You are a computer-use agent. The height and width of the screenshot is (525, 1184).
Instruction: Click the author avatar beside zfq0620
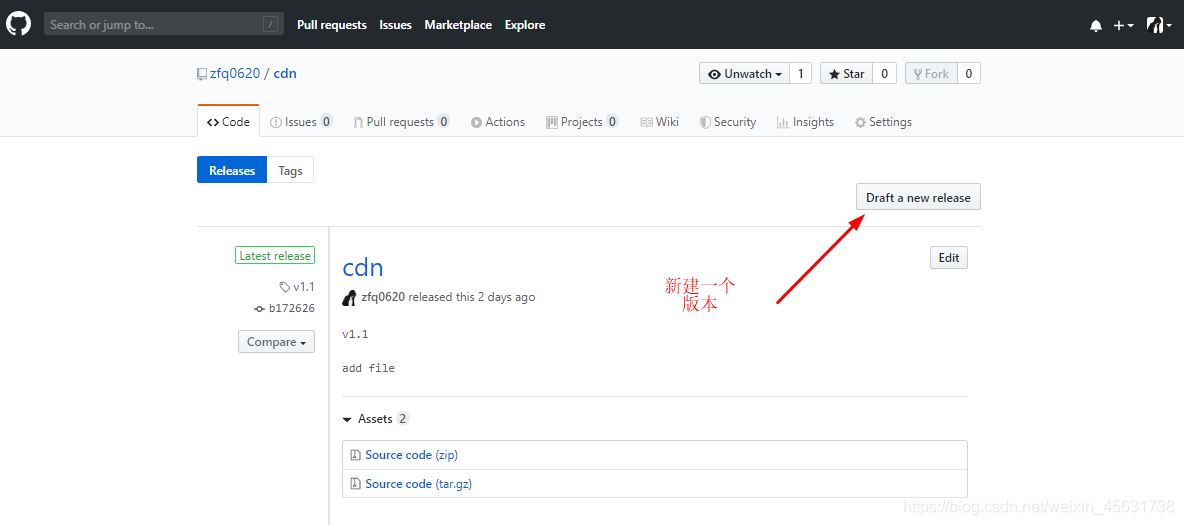coord(350,297)
